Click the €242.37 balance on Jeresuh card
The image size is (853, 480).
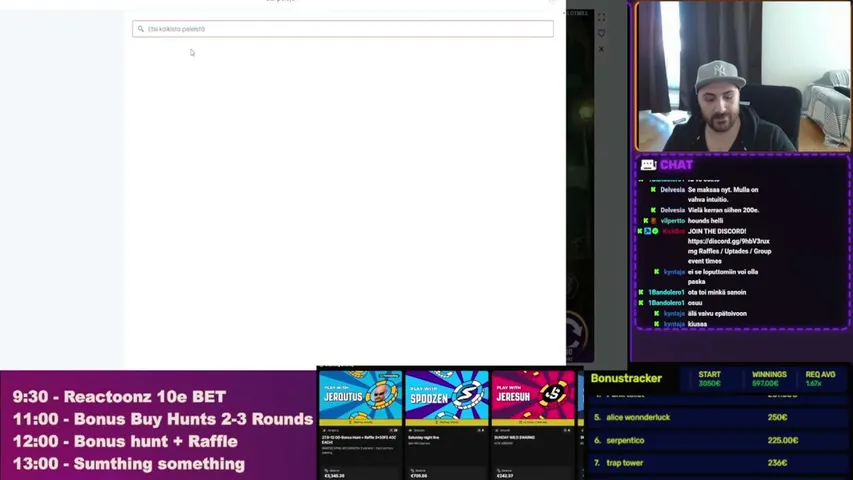[505, 476]
